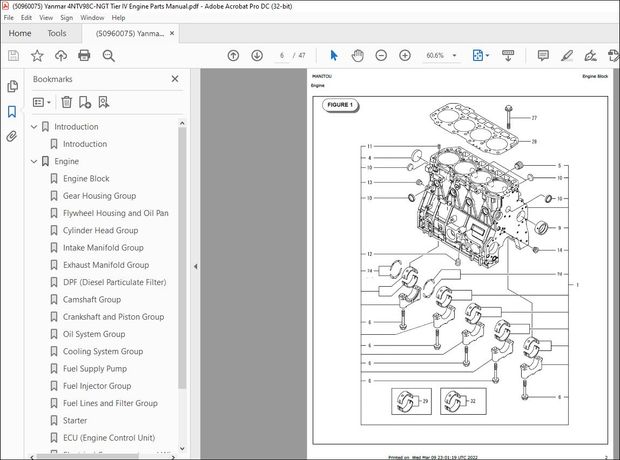Image resolution: width=620 pixels, height=460 pixels.
Task: Click the upload to cloud icon
Action: point(61,56)
